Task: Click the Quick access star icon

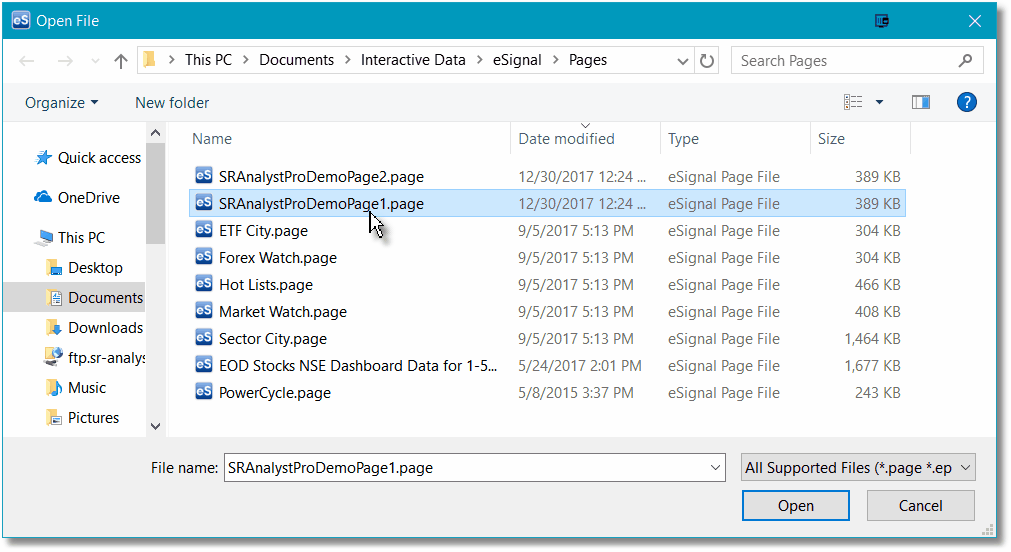Action: tap(43, 157)
